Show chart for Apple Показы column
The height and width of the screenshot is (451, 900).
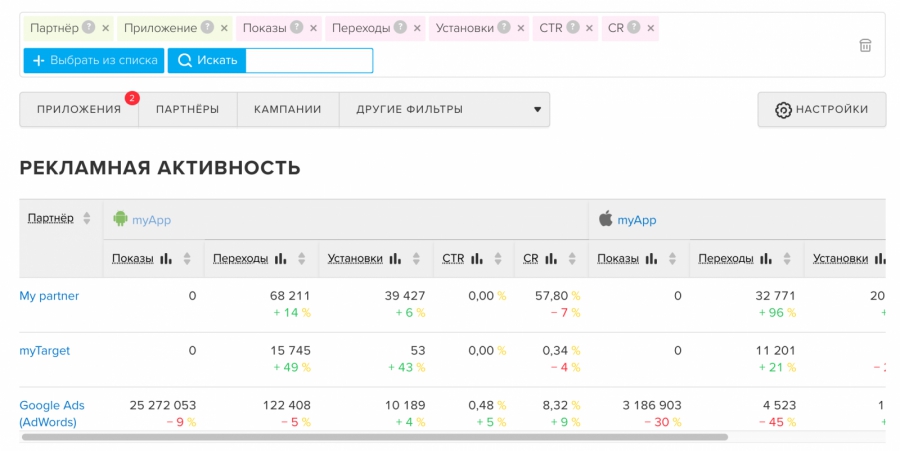tap(651, 259)
